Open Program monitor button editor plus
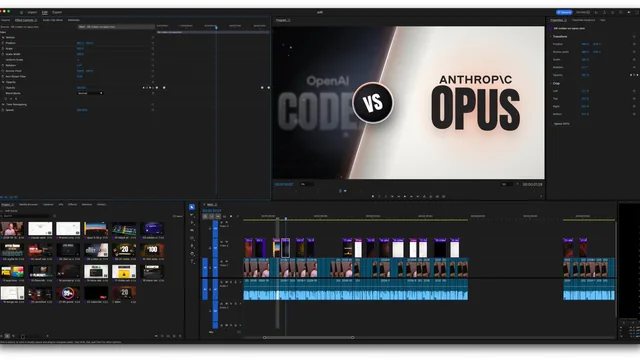The width and height of the screenshot is (640, 360). point(541,197)
